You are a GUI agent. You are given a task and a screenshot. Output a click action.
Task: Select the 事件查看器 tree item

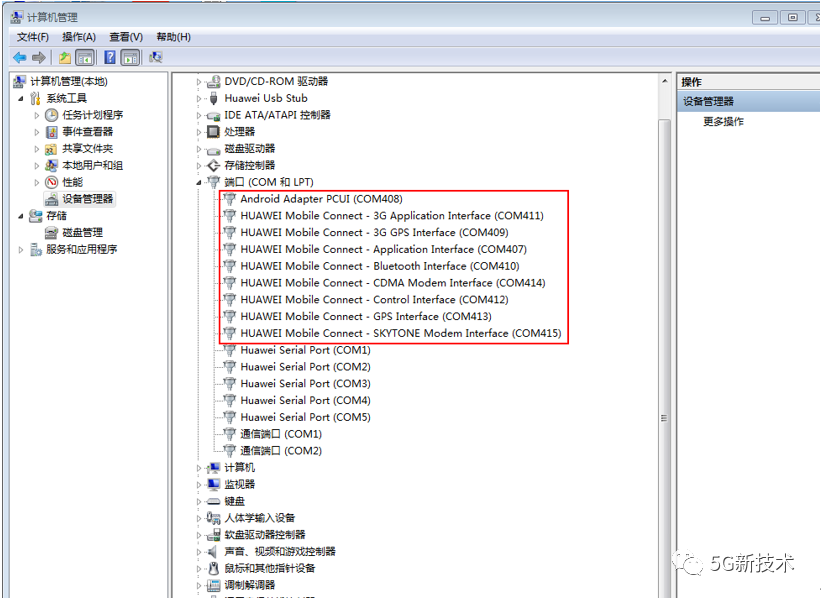click(x=87, y=131)
